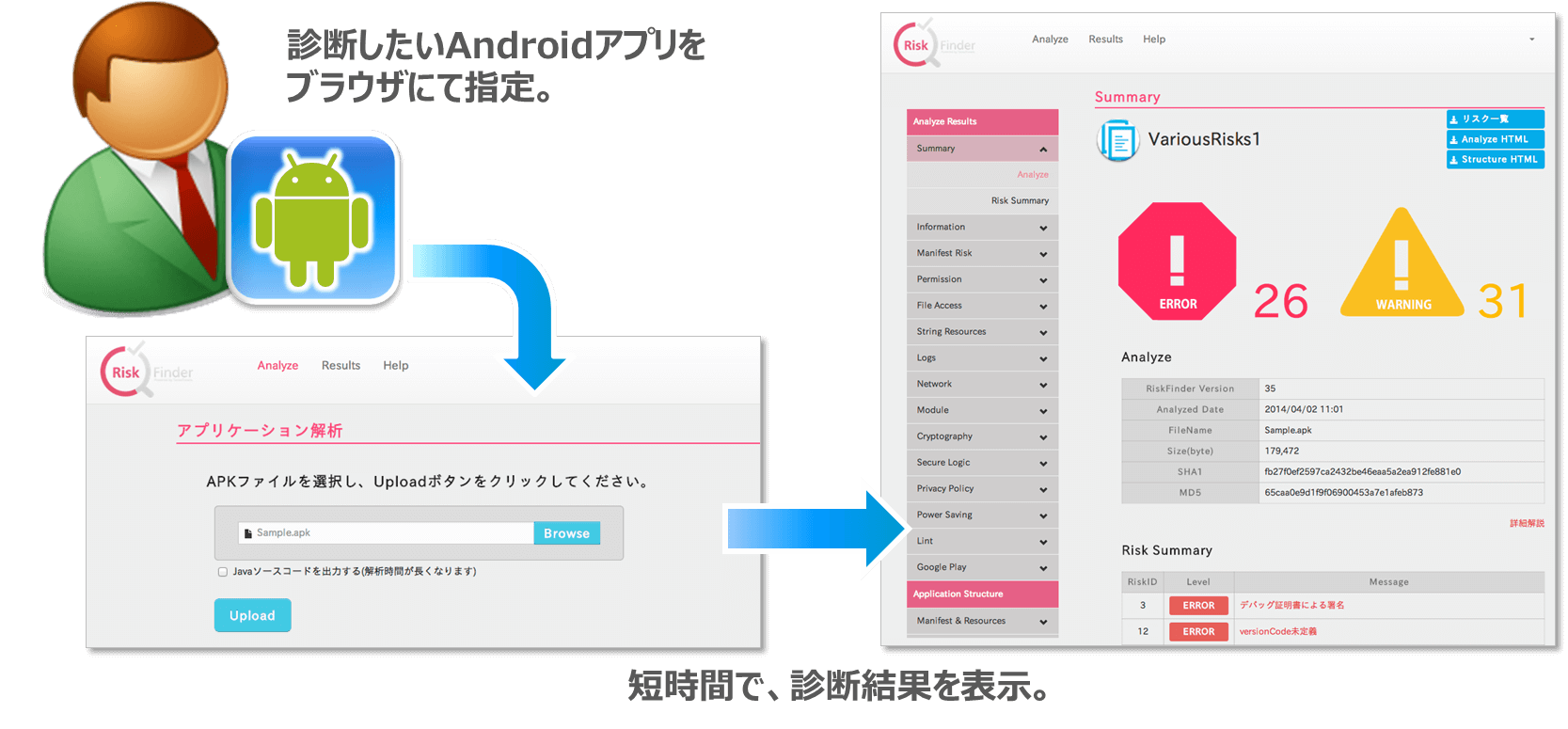Download the Analyze HTML report
1568x729 pixels.
1495,139
